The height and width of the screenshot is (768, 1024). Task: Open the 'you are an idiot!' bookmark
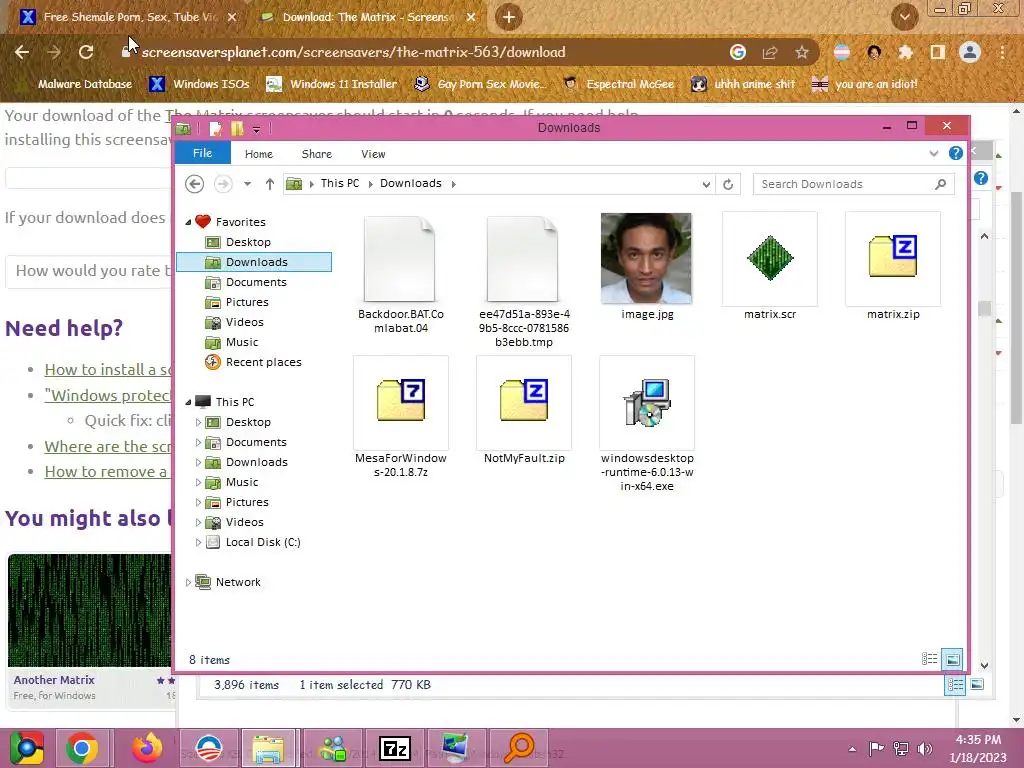pyautogui.click(x=865, y=84)
